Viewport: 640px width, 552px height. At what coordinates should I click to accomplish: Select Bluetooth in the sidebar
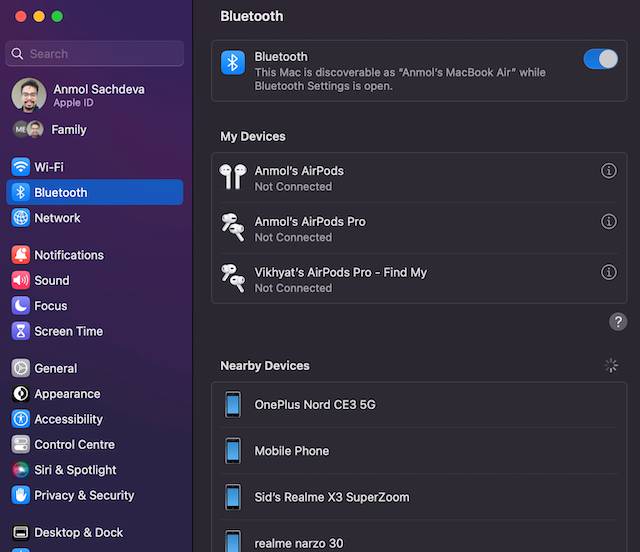[x=95, y=192]
